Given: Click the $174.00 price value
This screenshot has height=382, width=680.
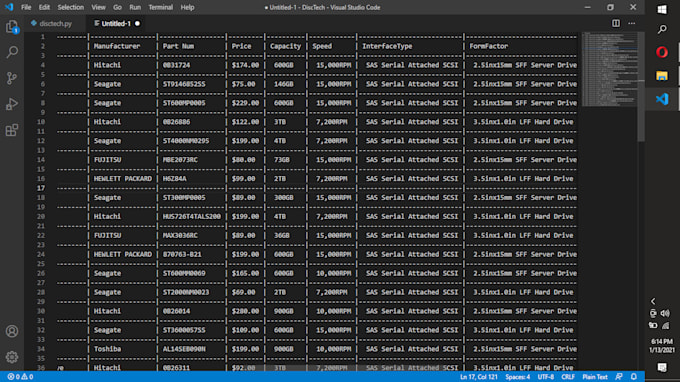Looking at the screenshot, I should [245, 65].
